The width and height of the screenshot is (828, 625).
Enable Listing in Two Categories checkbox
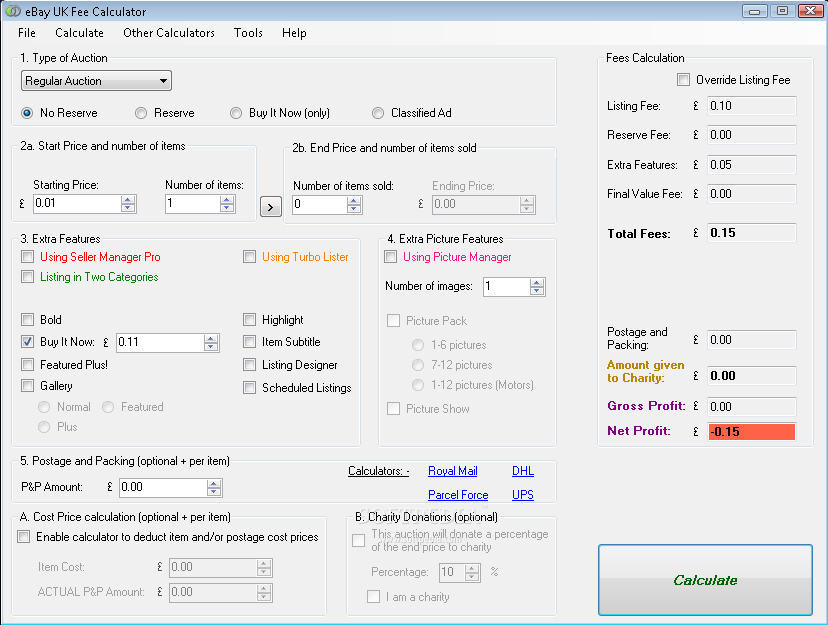(x=27, y=277)
